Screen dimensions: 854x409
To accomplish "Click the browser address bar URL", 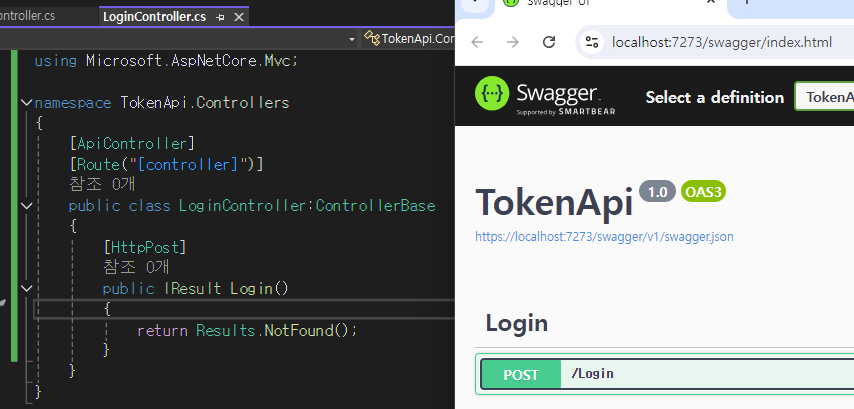I will point(722,42).
